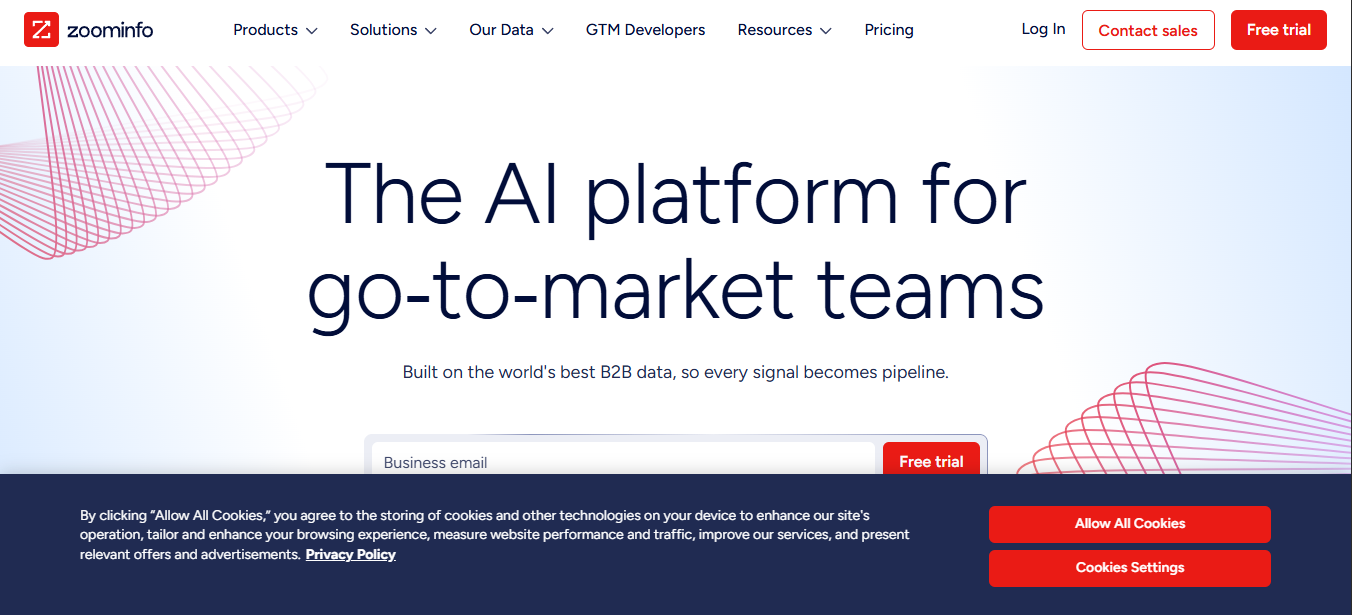
Task: Open the Products dropdown menu
Action: tap(275, 30)
